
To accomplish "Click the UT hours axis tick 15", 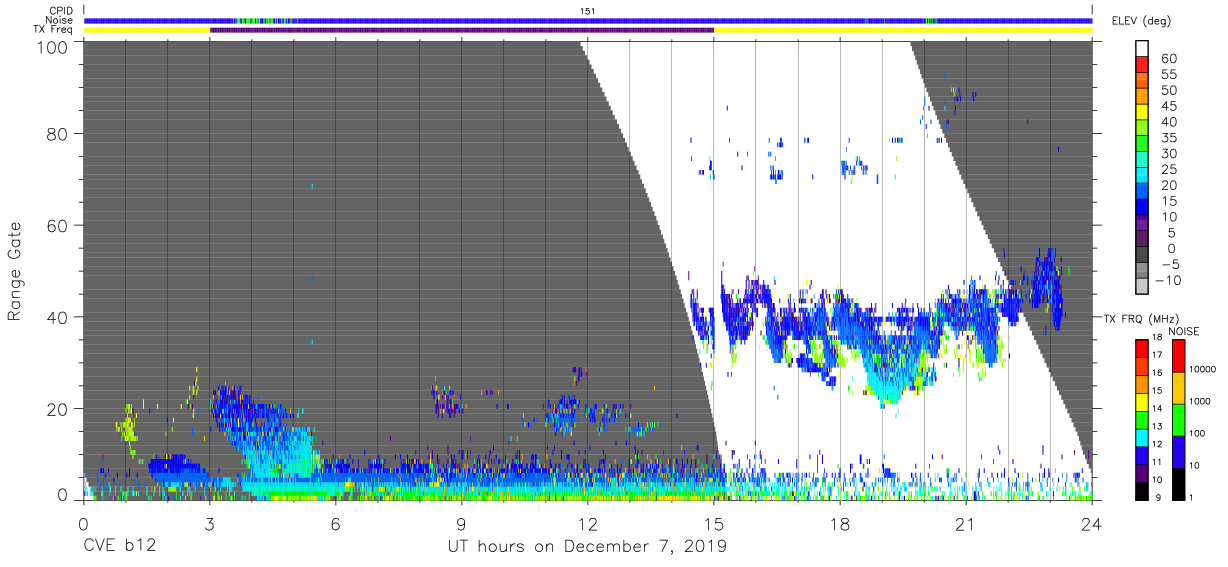I will pyautogui.click(x=714, y=524).
